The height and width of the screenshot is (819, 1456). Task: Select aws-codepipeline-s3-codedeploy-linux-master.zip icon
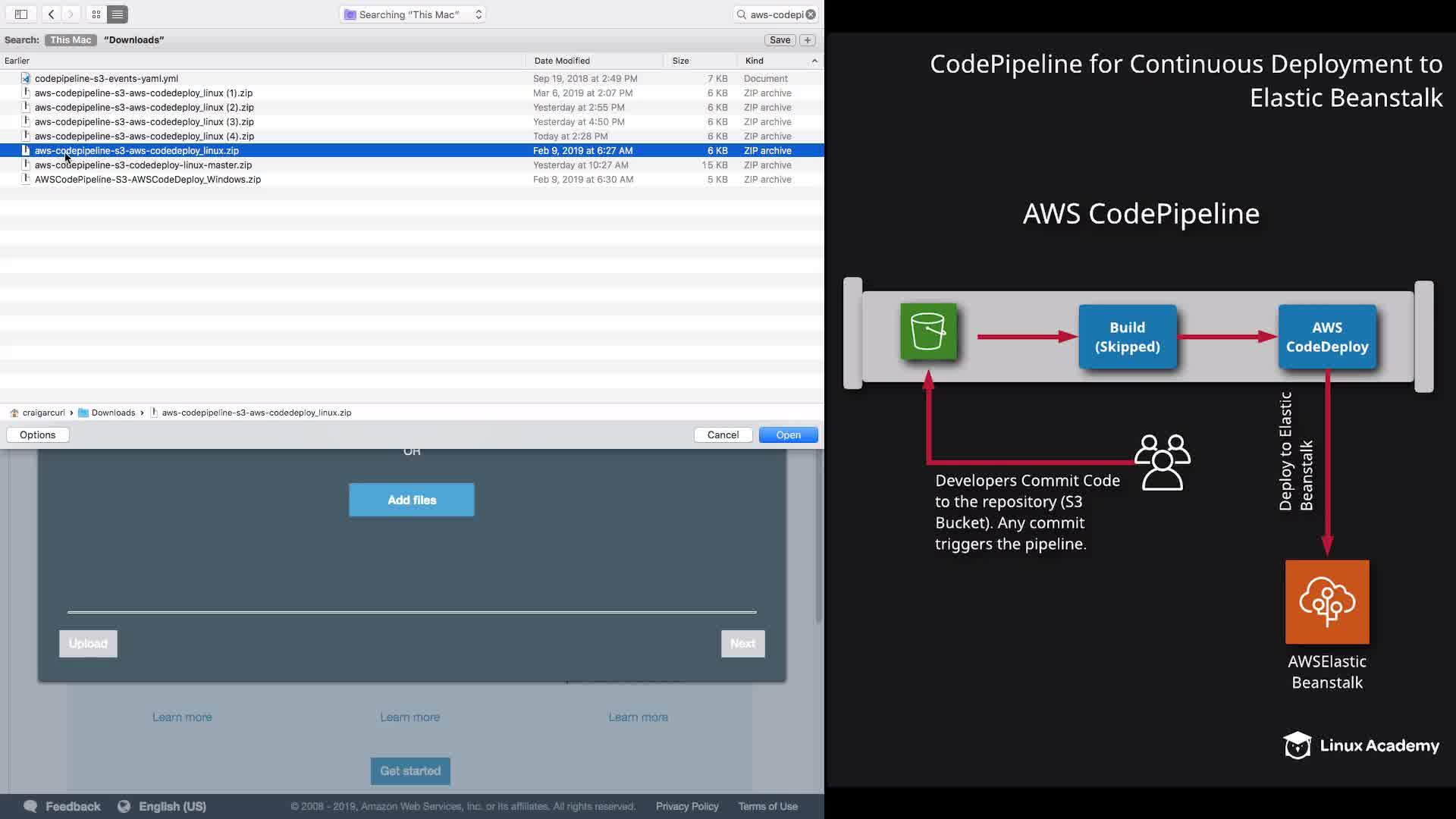pos(26,165)
